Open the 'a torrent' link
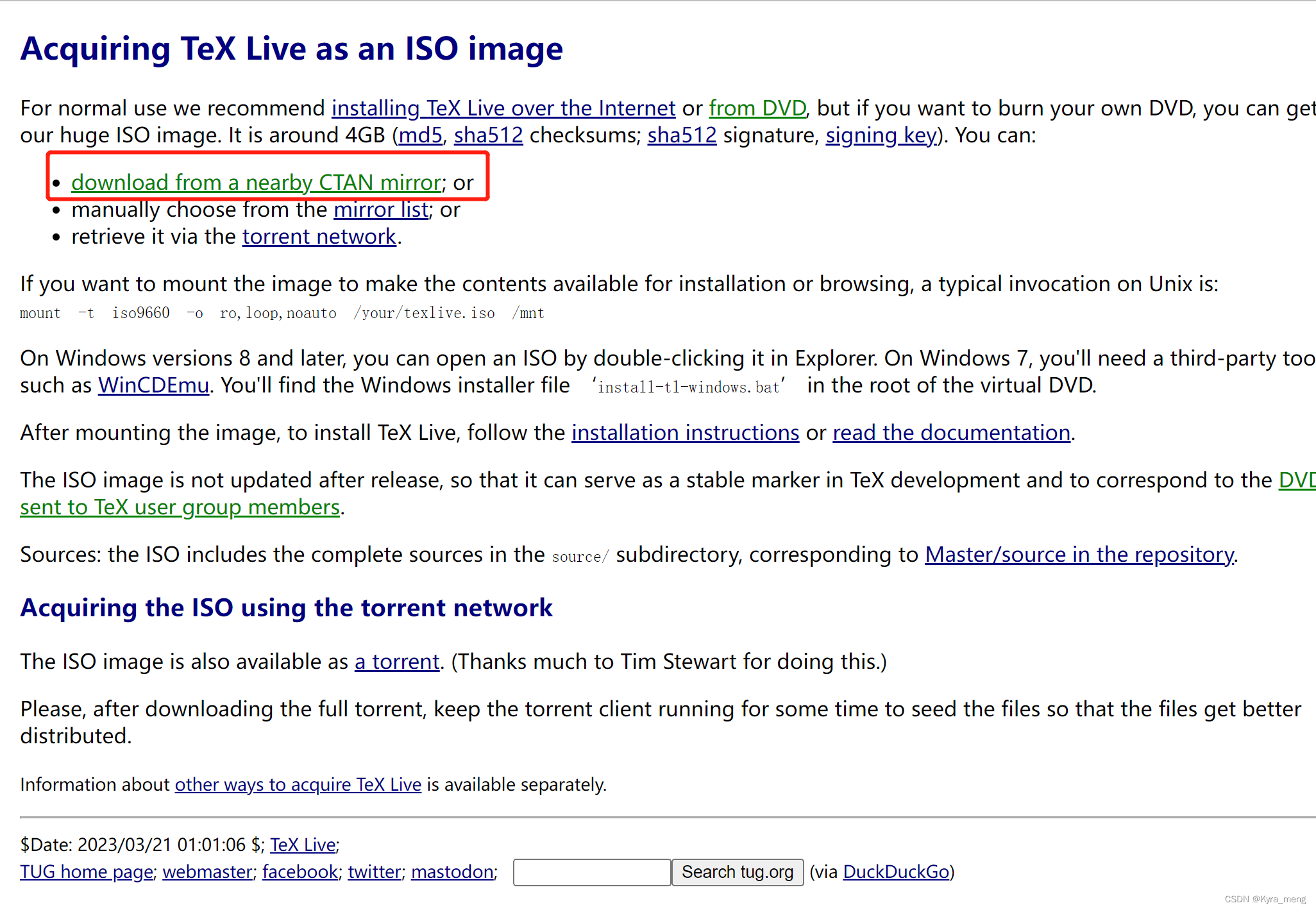The width and height of the screenshot is (1316, 910). [x=397, y=662]
